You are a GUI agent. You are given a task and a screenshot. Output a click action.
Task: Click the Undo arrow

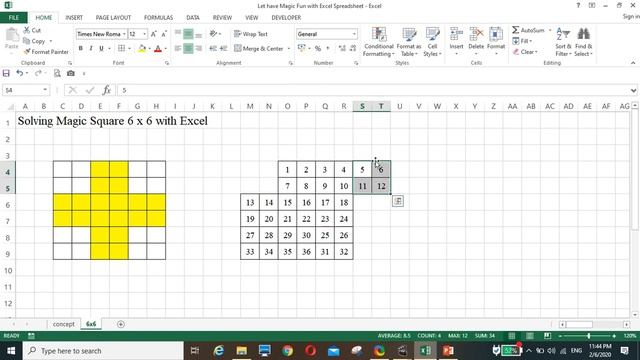pyautogui.click(x=19, y=73)
